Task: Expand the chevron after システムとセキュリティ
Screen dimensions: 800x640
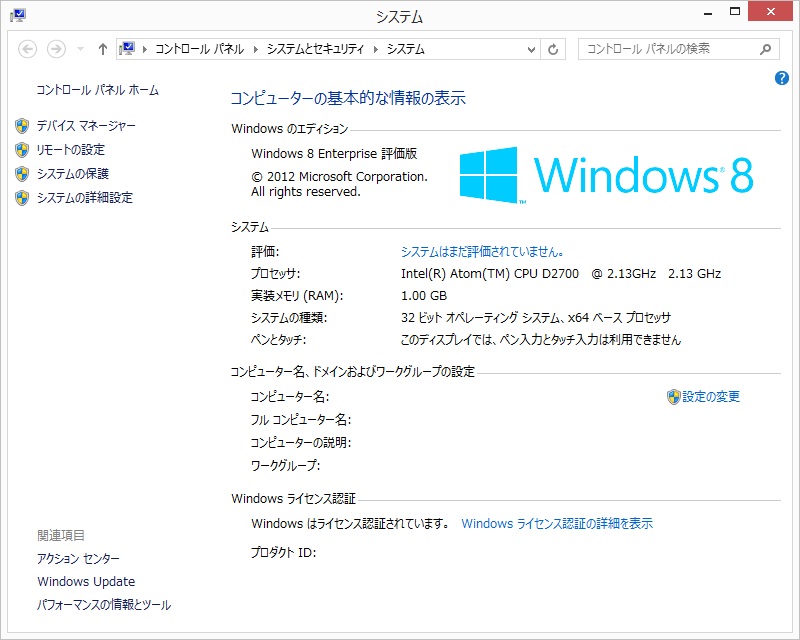Action: coord(376,49)
